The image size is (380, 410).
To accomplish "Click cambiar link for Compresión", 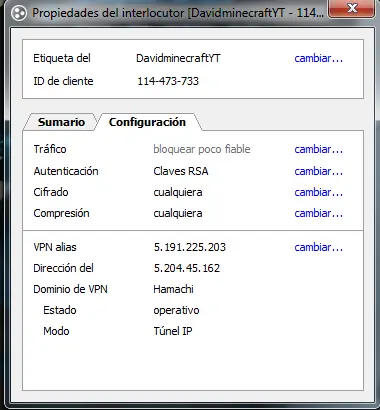I will pyautogui.click(x=318, y=213).
